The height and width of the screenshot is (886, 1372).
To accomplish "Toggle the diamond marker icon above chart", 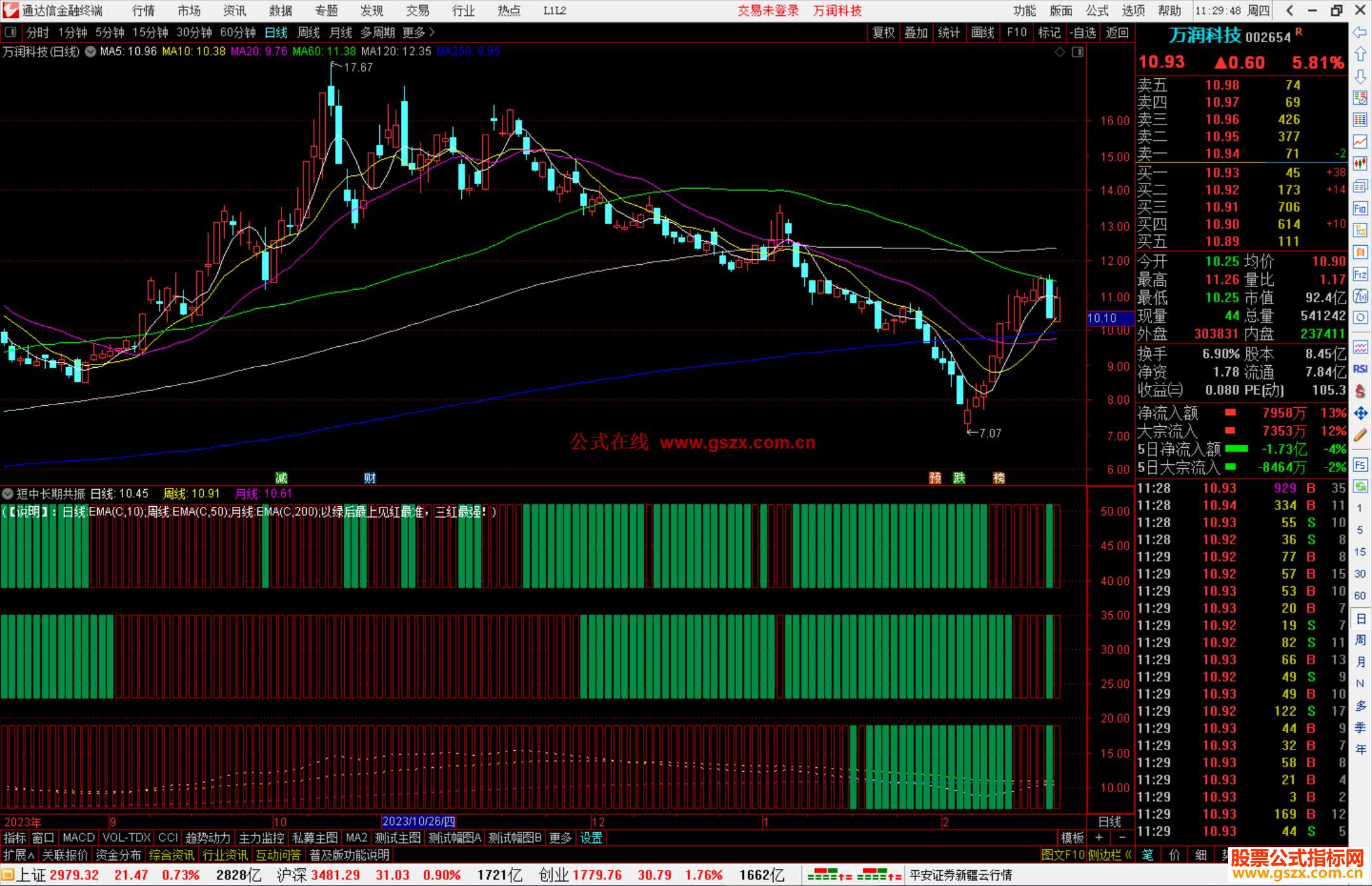I will pyautogui.click(x=1059, y=52).
